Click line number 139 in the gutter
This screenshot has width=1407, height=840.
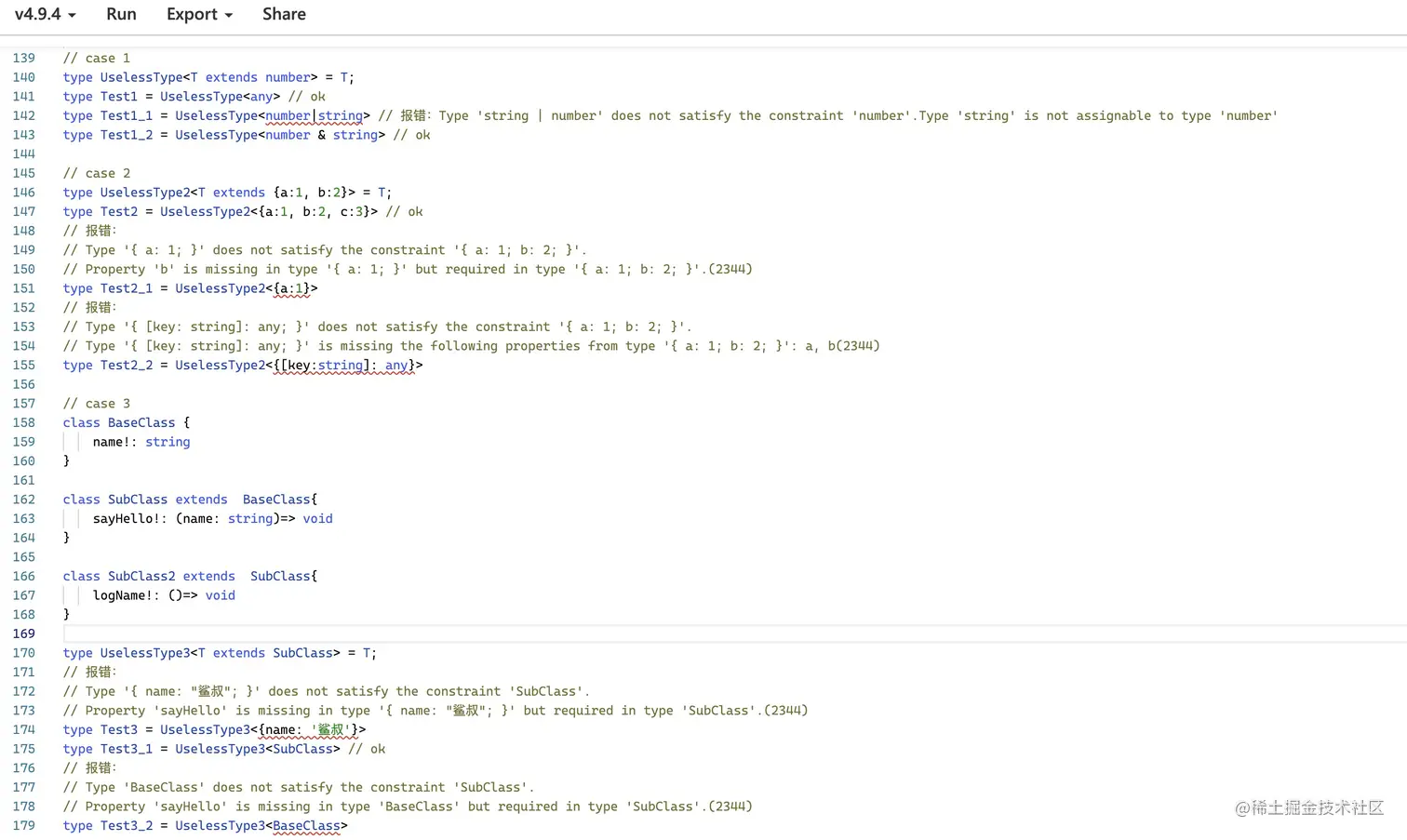(23, 58)
